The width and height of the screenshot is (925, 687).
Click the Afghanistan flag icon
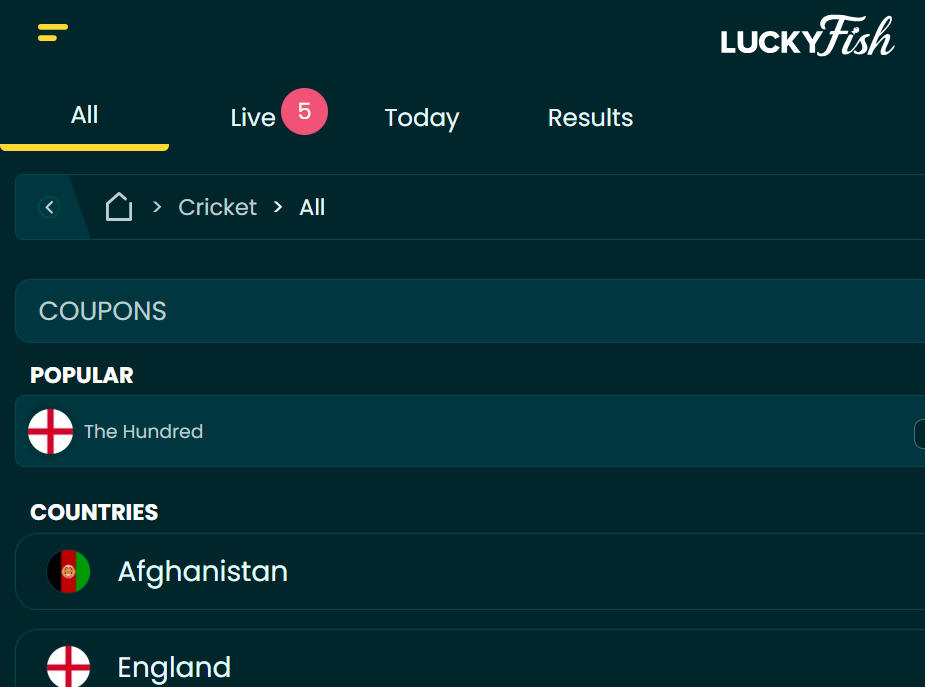(68, 571)
